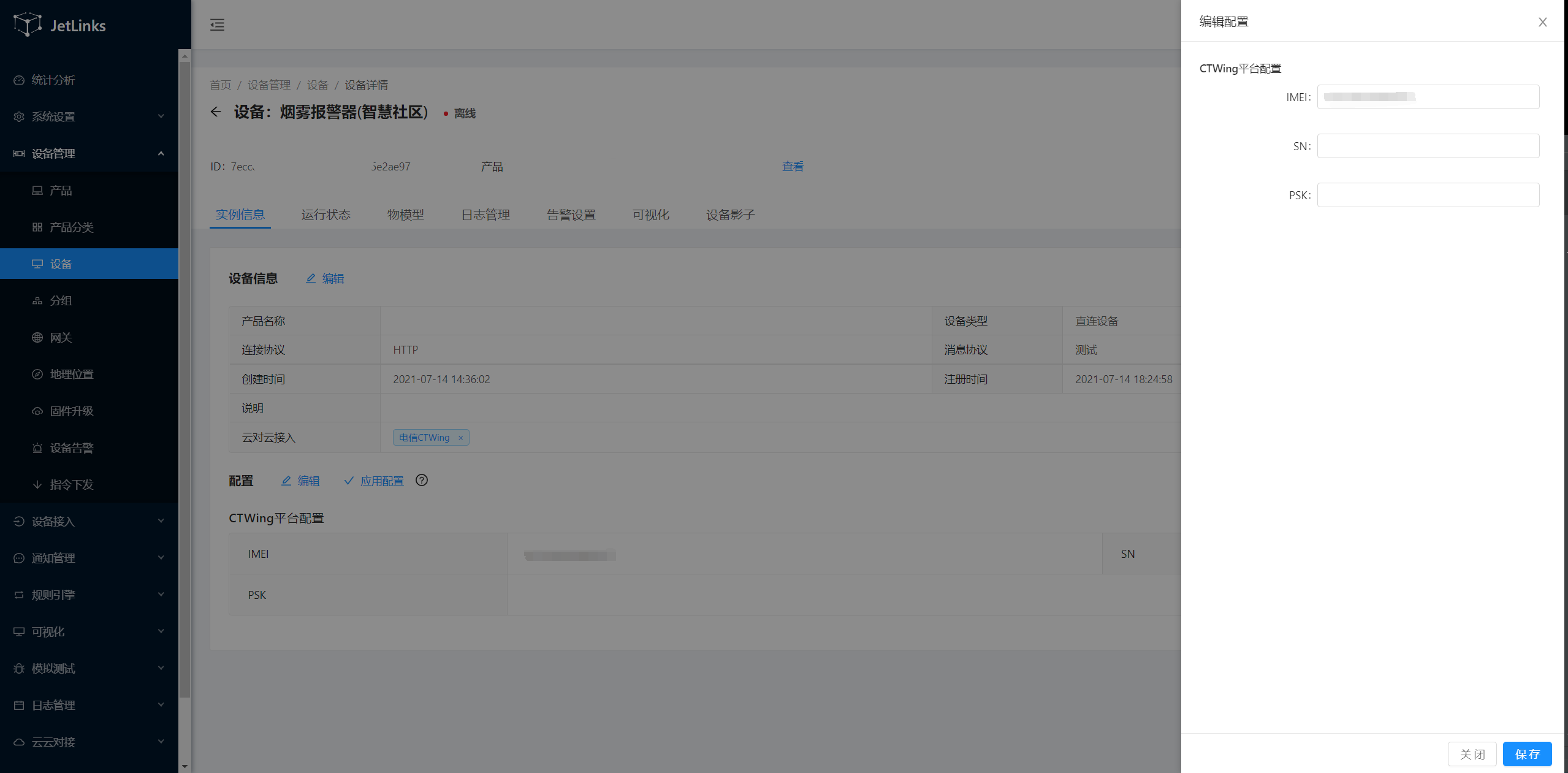This screenshot has height=773, width=1568.
Task: Select the 设备 sidebar item
Action: [89, 264]
